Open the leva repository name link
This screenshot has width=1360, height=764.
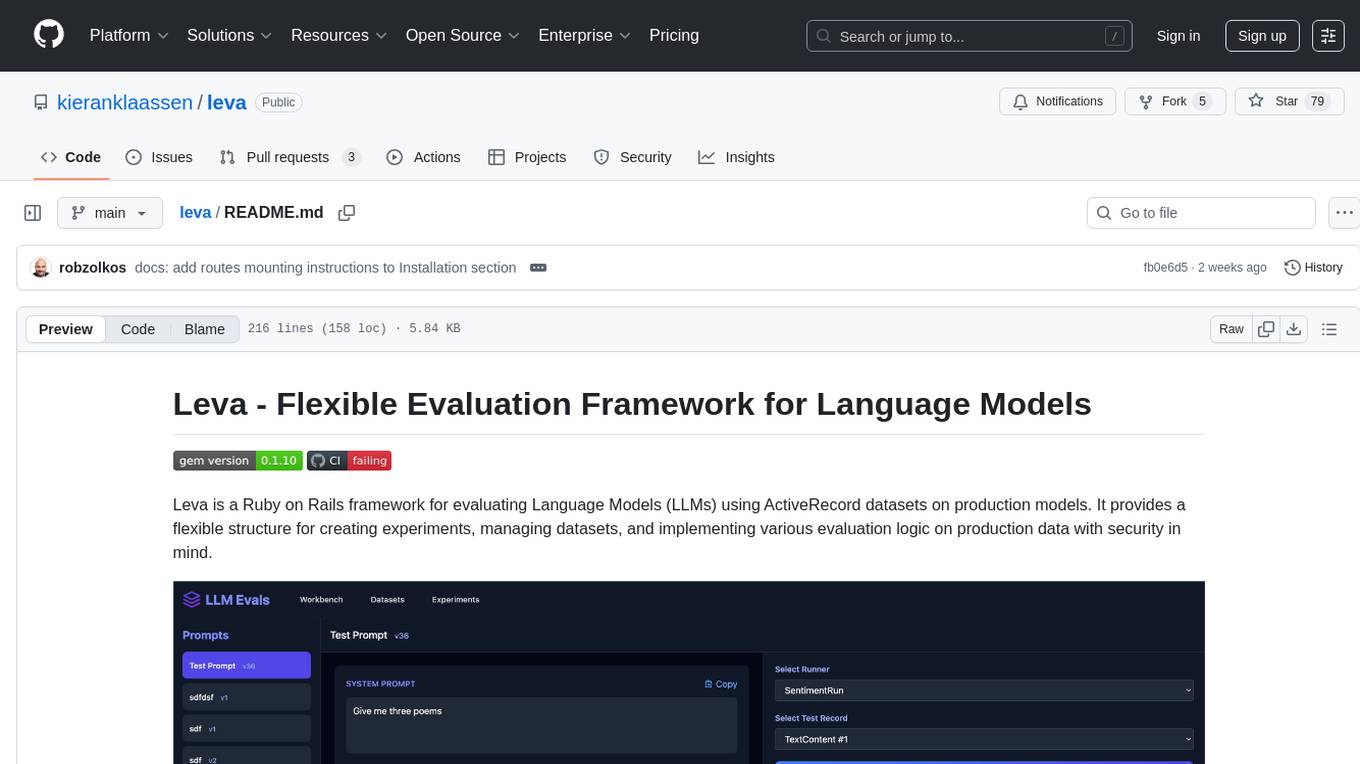pyautogui.click(x=227, y=102)
